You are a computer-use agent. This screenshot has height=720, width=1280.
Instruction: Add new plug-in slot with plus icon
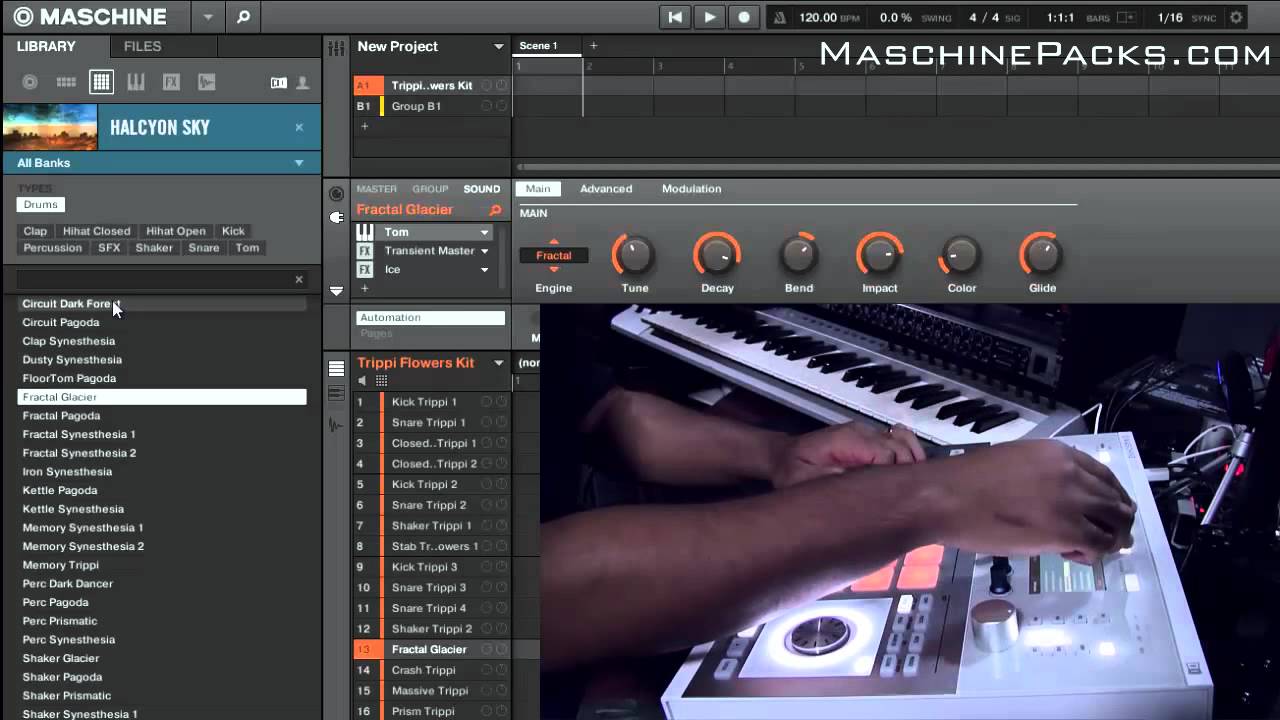click(x=364, y=288)
